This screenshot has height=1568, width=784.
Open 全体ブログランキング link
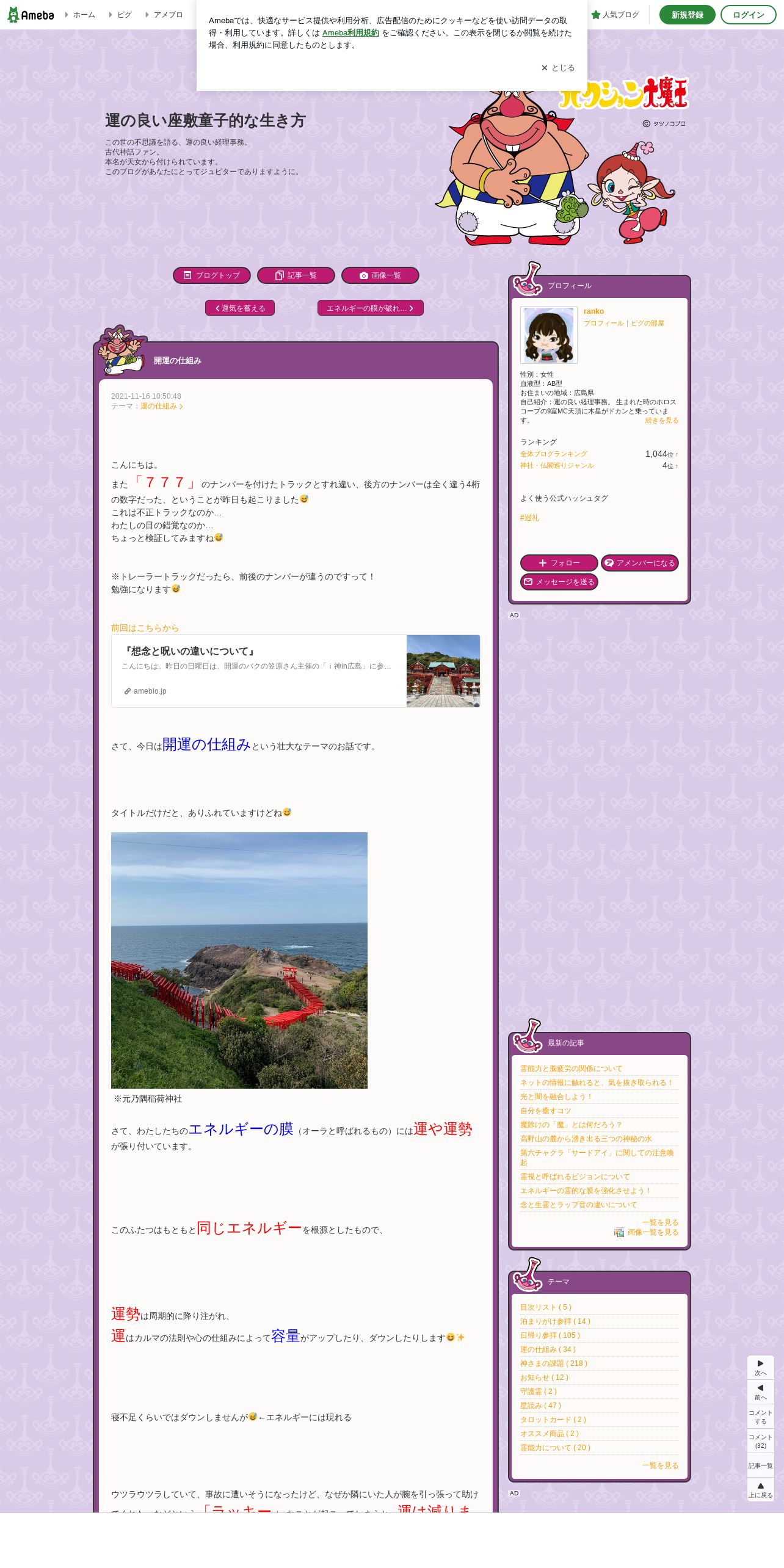[x=554, y=454]
